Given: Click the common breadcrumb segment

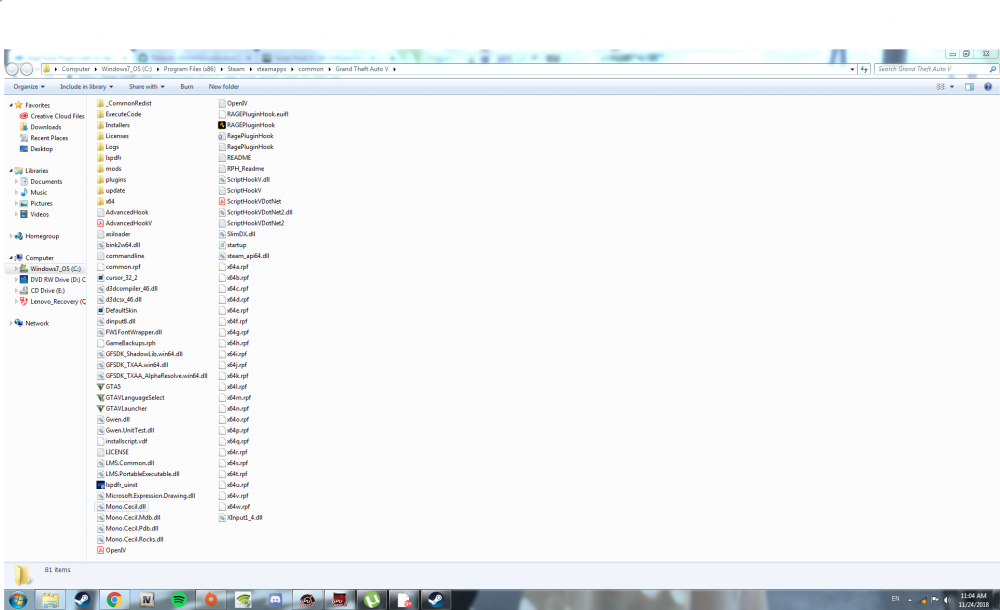Looking at the screenshot, I should 311,69.
